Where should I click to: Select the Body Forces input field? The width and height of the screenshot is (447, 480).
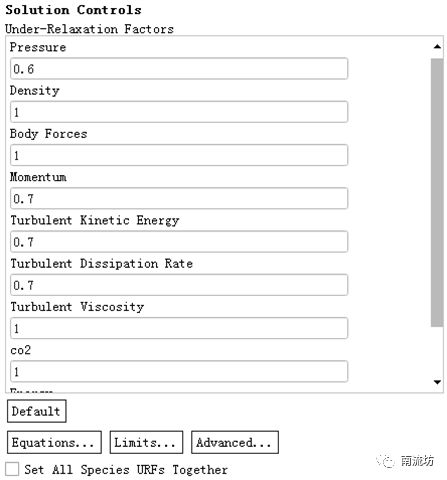(179, 155)
